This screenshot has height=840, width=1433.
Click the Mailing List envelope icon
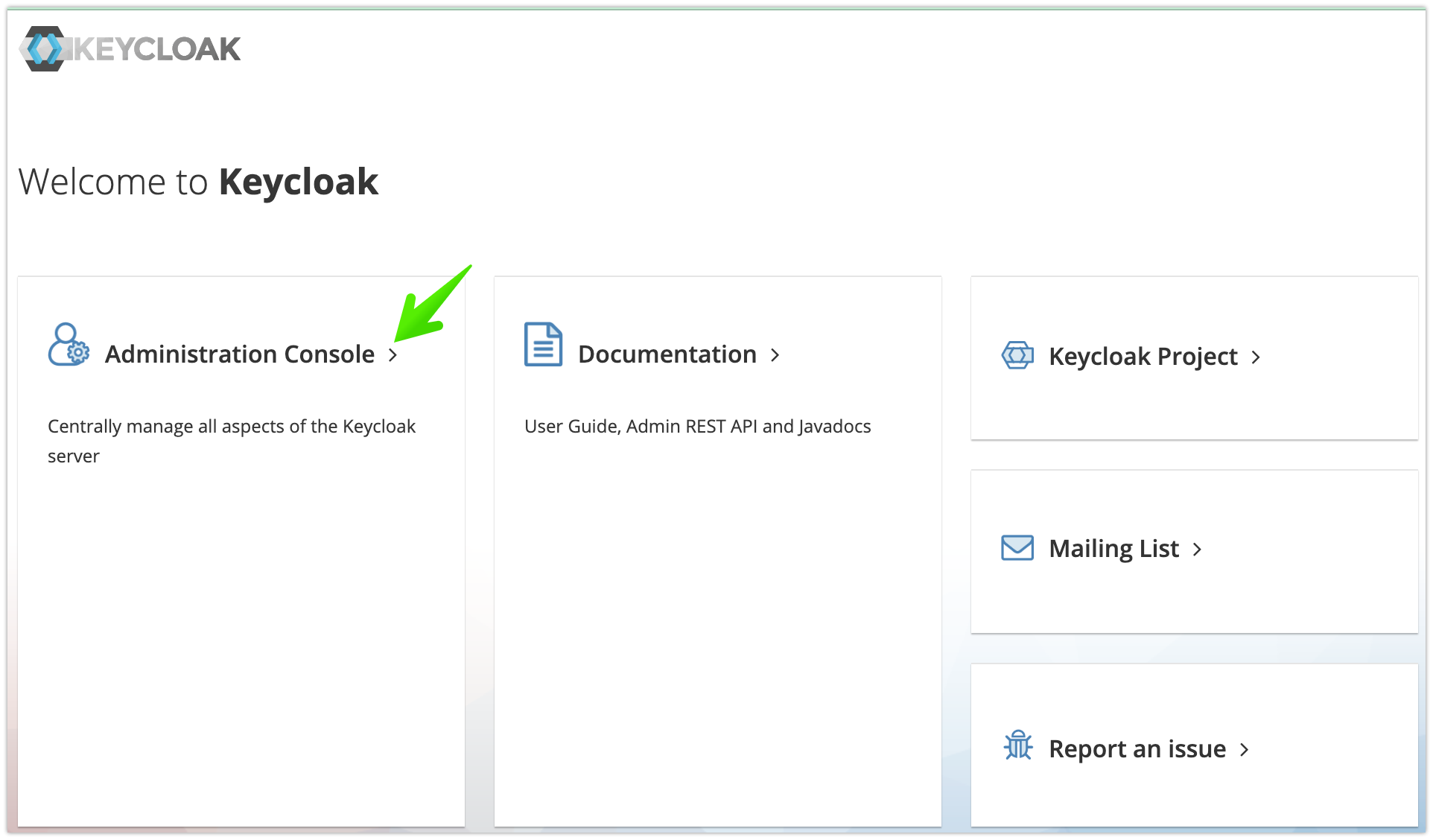(1017, 548)
